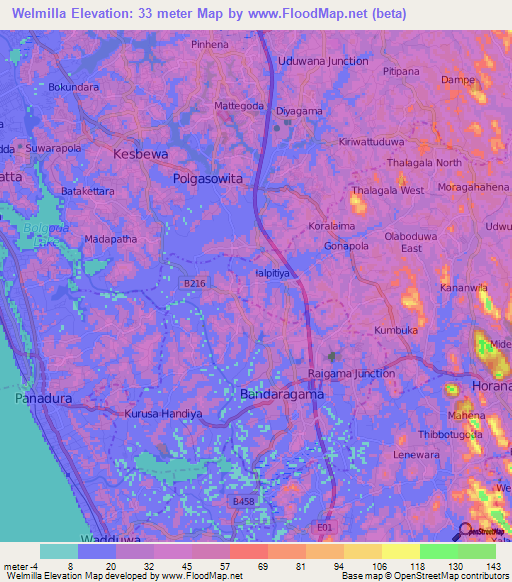Screen dimensions: 512x582
Task: Click the Koralaima label
Action: (x=332, y=226)
